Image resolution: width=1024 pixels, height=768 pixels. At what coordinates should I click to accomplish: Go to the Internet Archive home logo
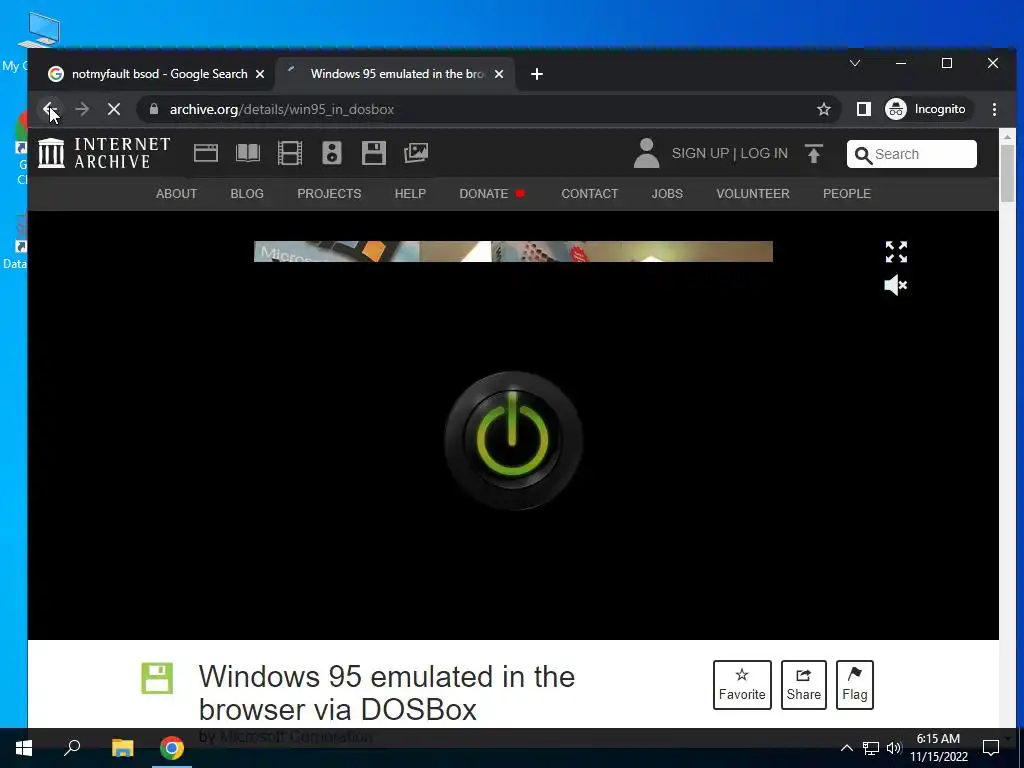tap(104, 153)
